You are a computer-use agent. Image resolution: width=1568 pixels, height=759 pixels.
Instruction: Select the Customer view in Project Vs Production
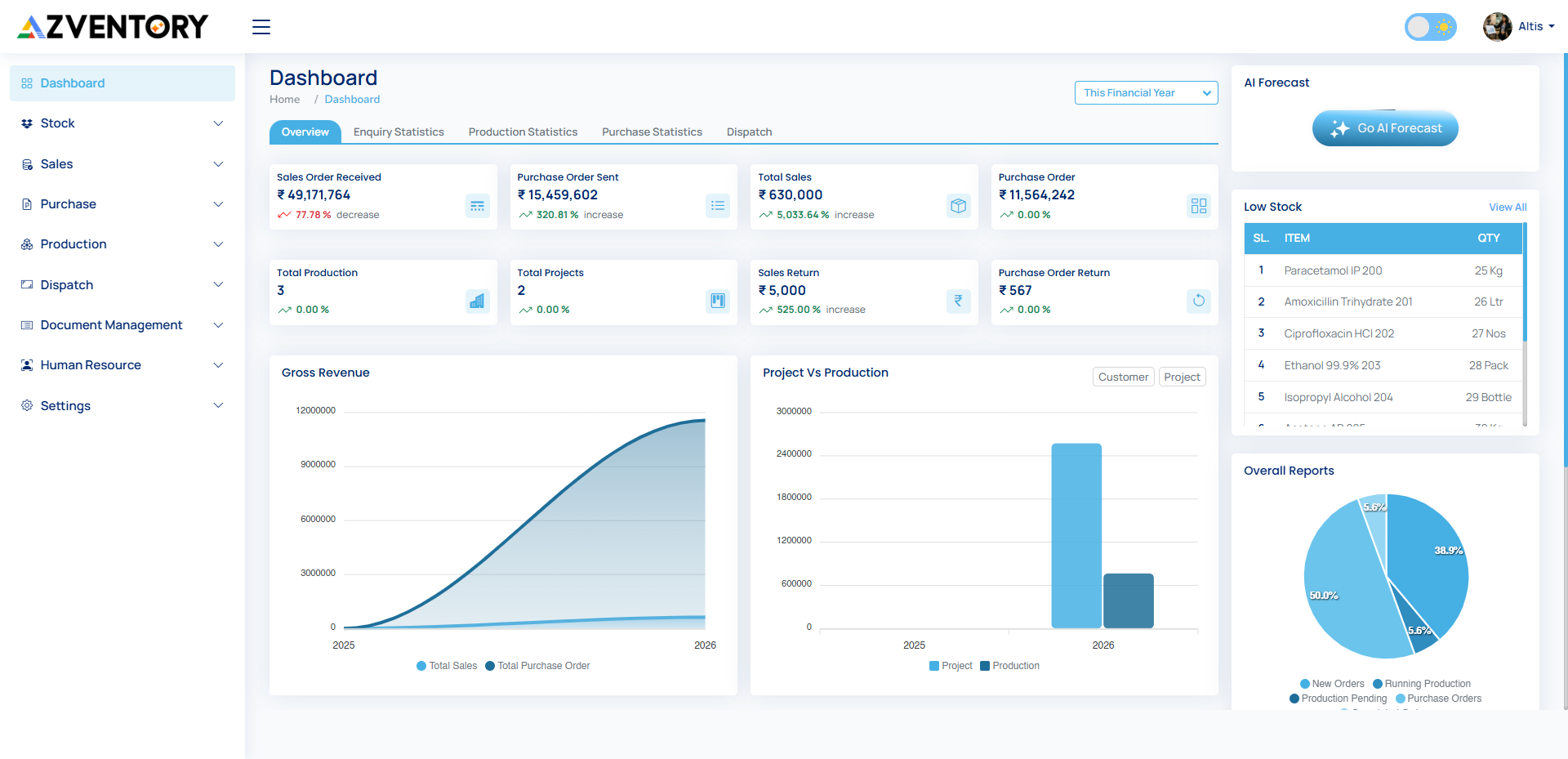tap(1123, 377)
